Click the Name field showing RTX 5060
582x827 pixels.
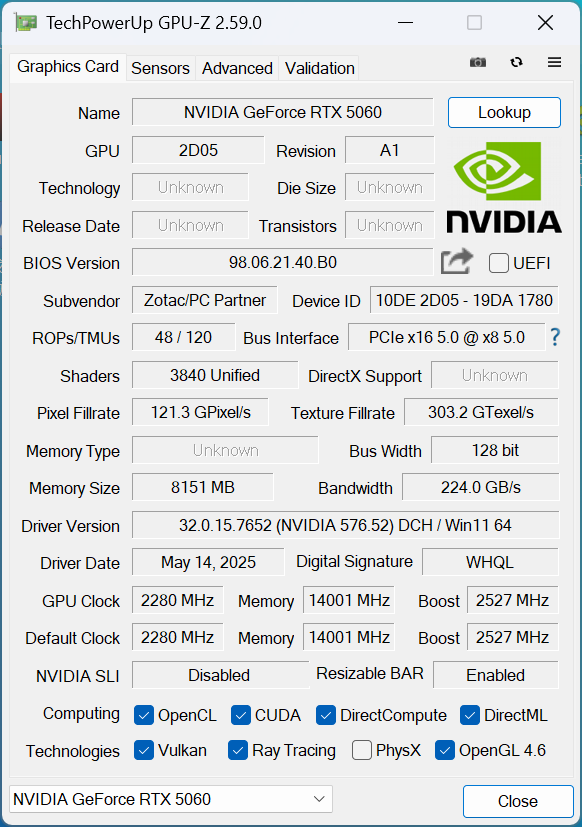pyautogui.click(x=282, y=112)
